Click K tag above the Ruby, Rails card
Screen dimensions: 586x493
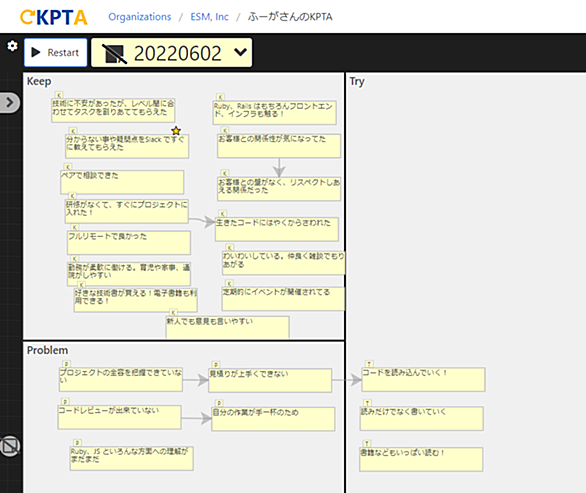coord(220,97)
